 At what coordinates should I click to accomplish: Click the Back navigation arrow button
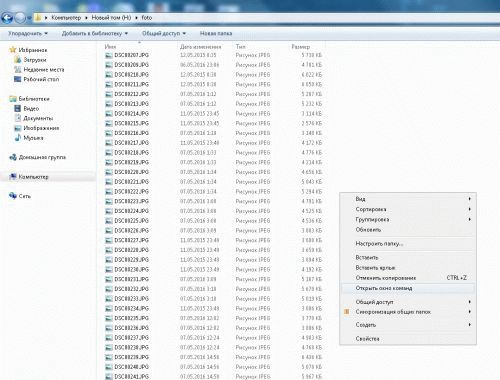[x=7, y=18]
